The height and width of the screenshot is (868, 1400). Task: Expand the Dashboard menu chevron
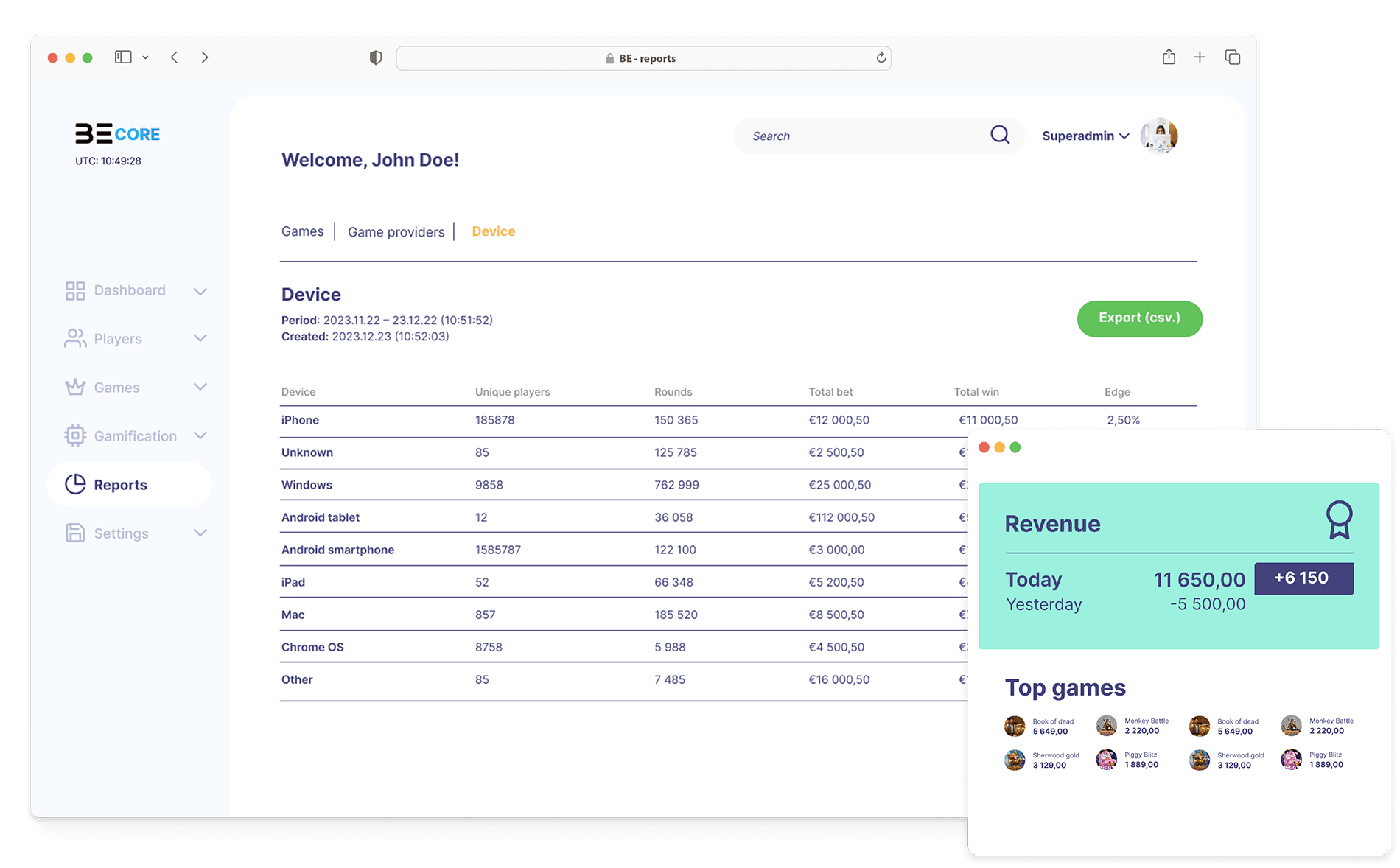200,290
